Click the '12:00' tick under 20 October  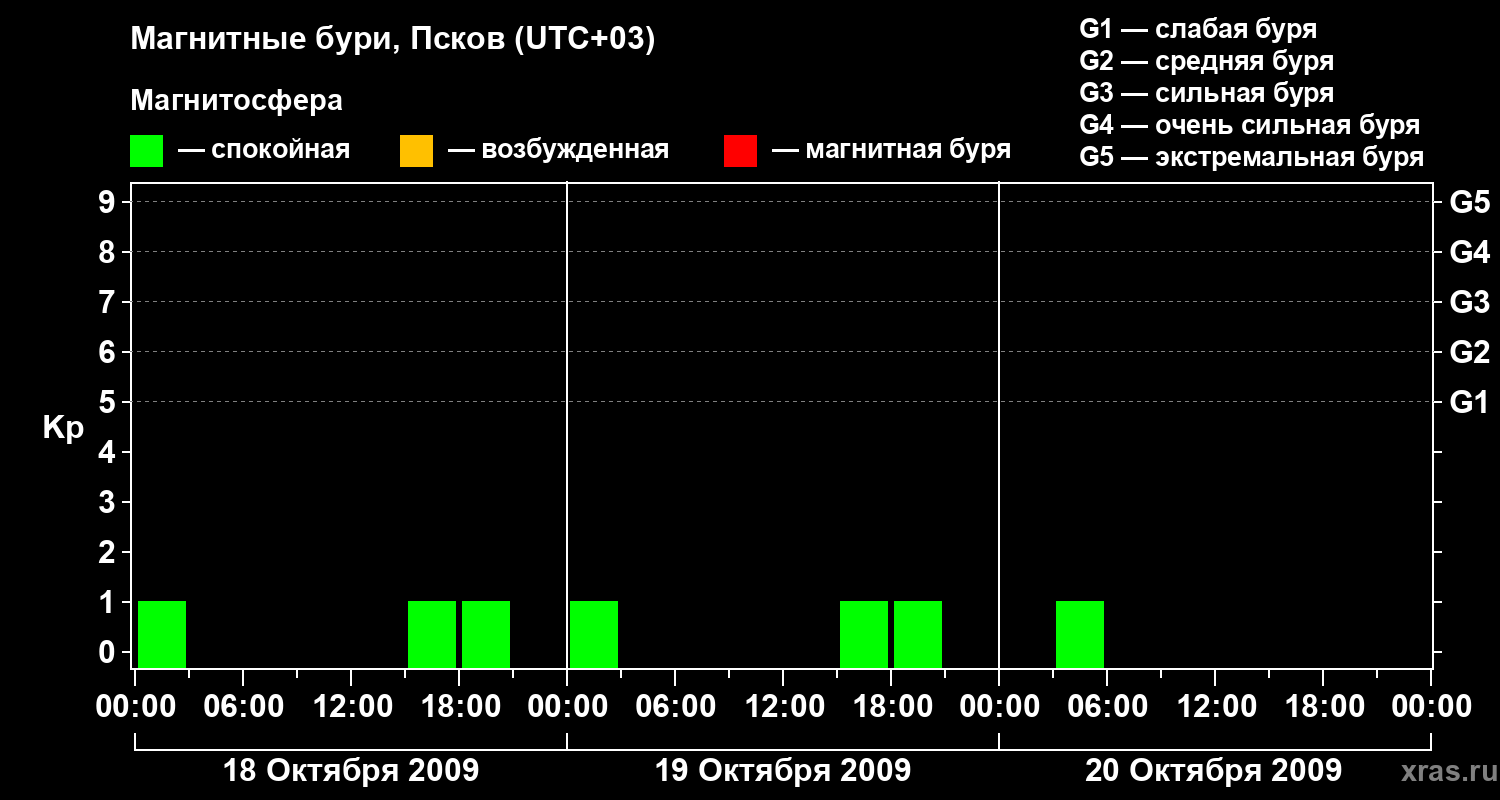click(1215, 707)
